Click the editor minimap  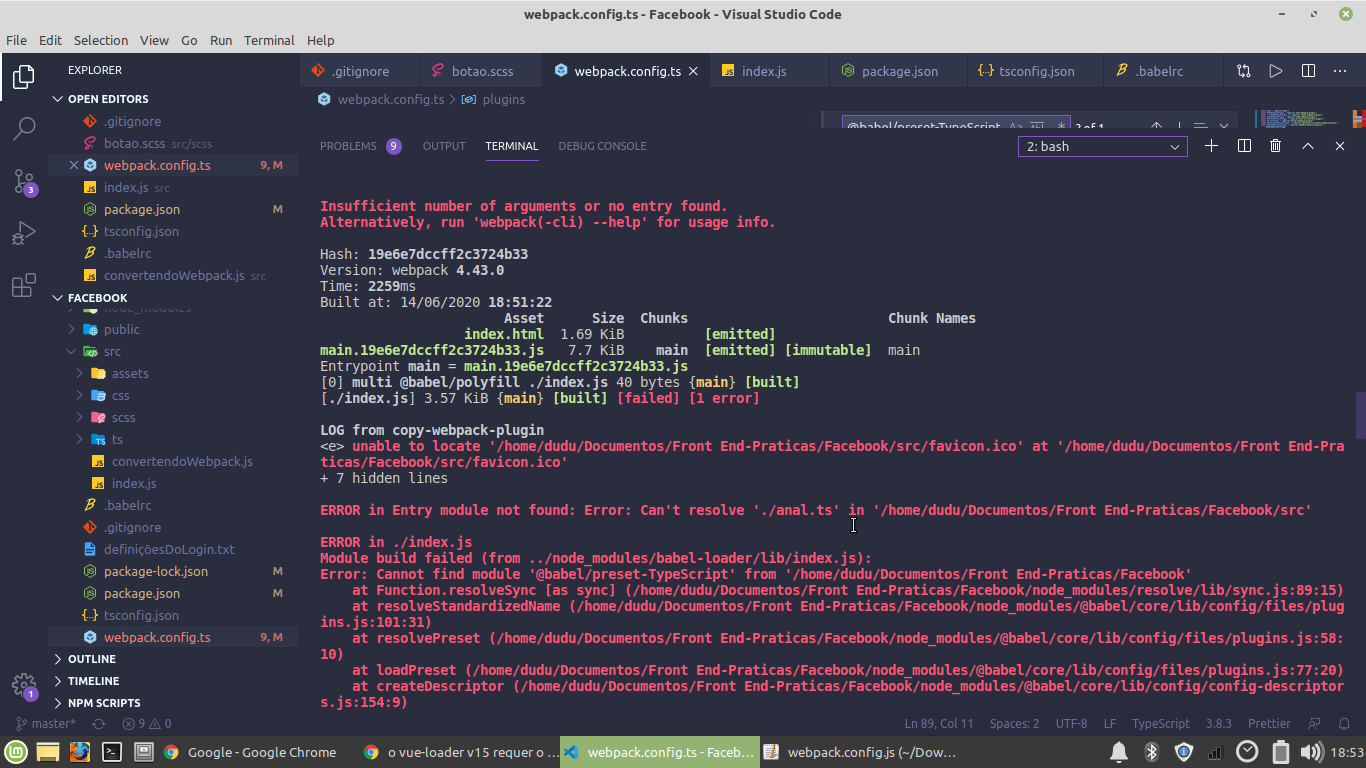[x=1303, y=119]
